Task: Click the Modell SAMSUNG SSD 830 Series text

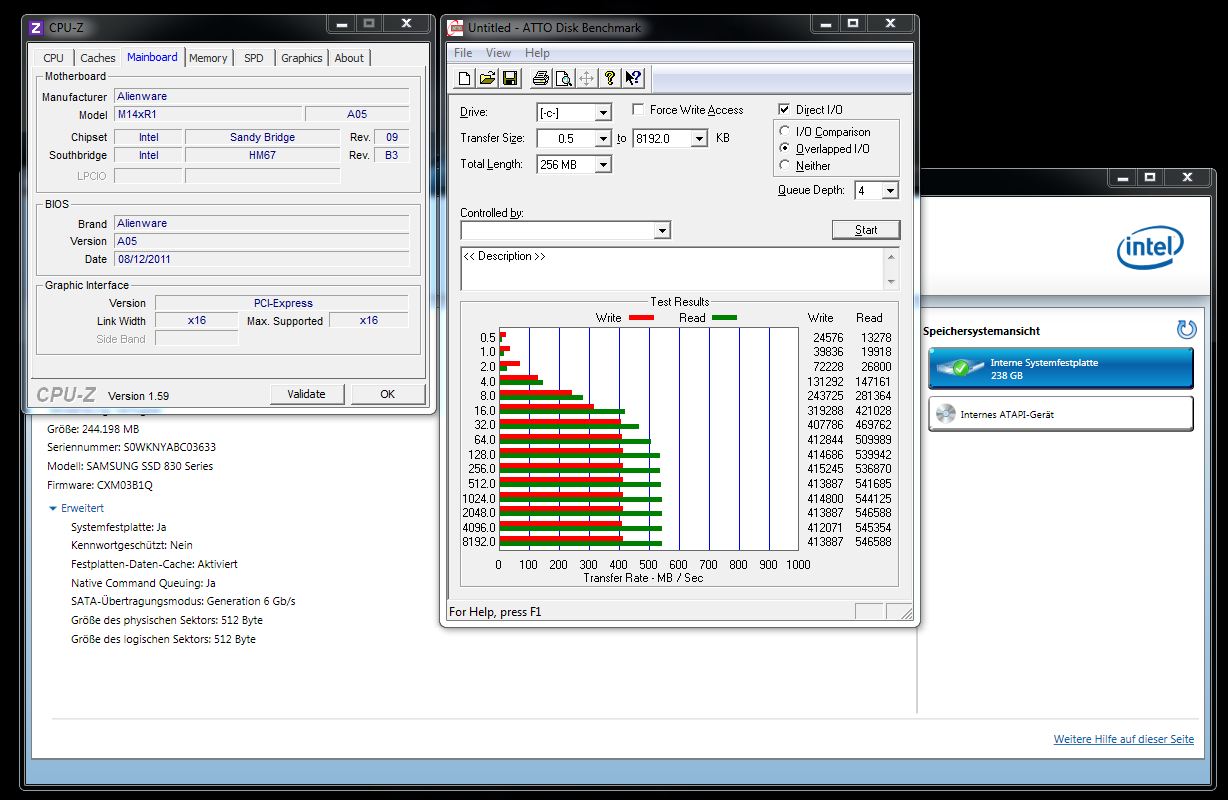Action: pyautogui.click(x=130, y=466)
